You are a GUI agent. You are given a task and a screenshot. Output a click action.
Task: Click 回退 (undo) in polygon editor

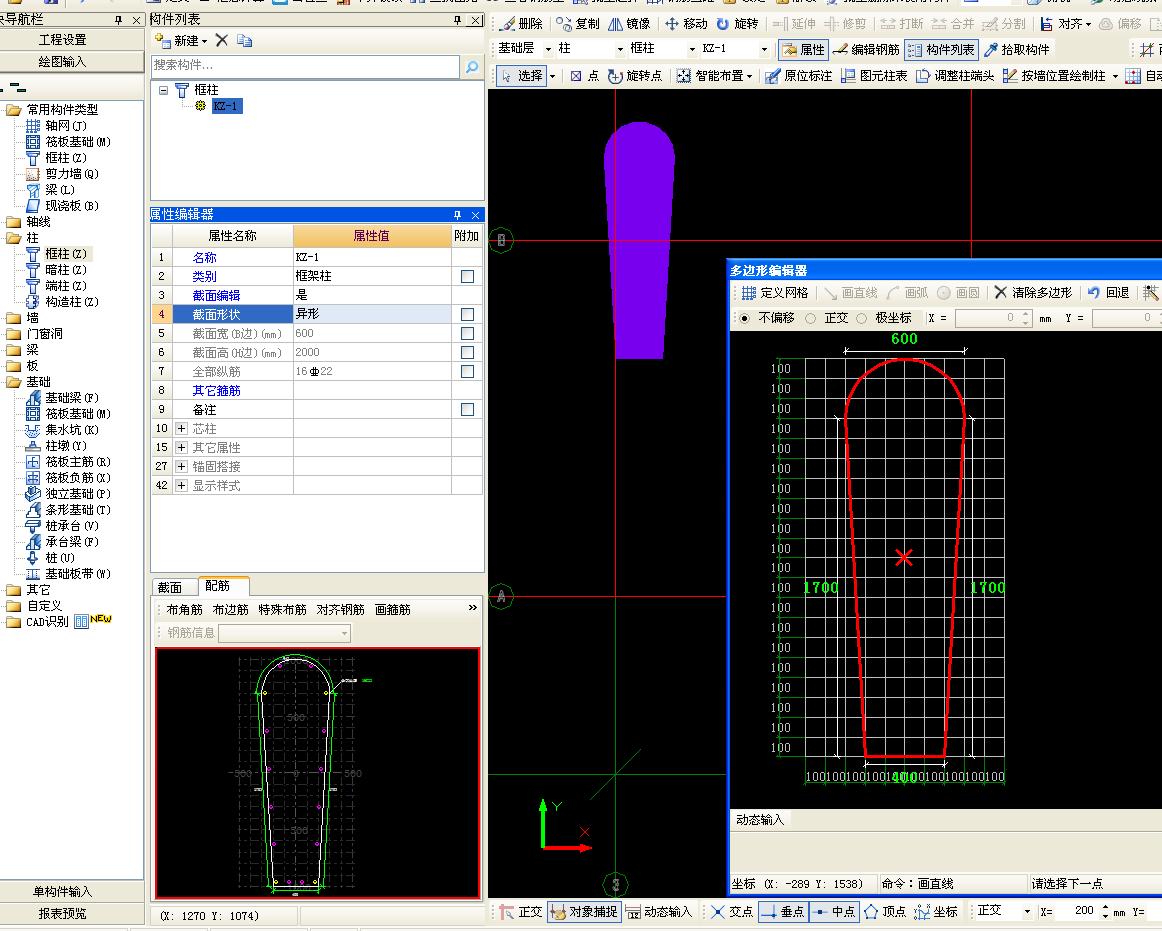(1109, 293)
